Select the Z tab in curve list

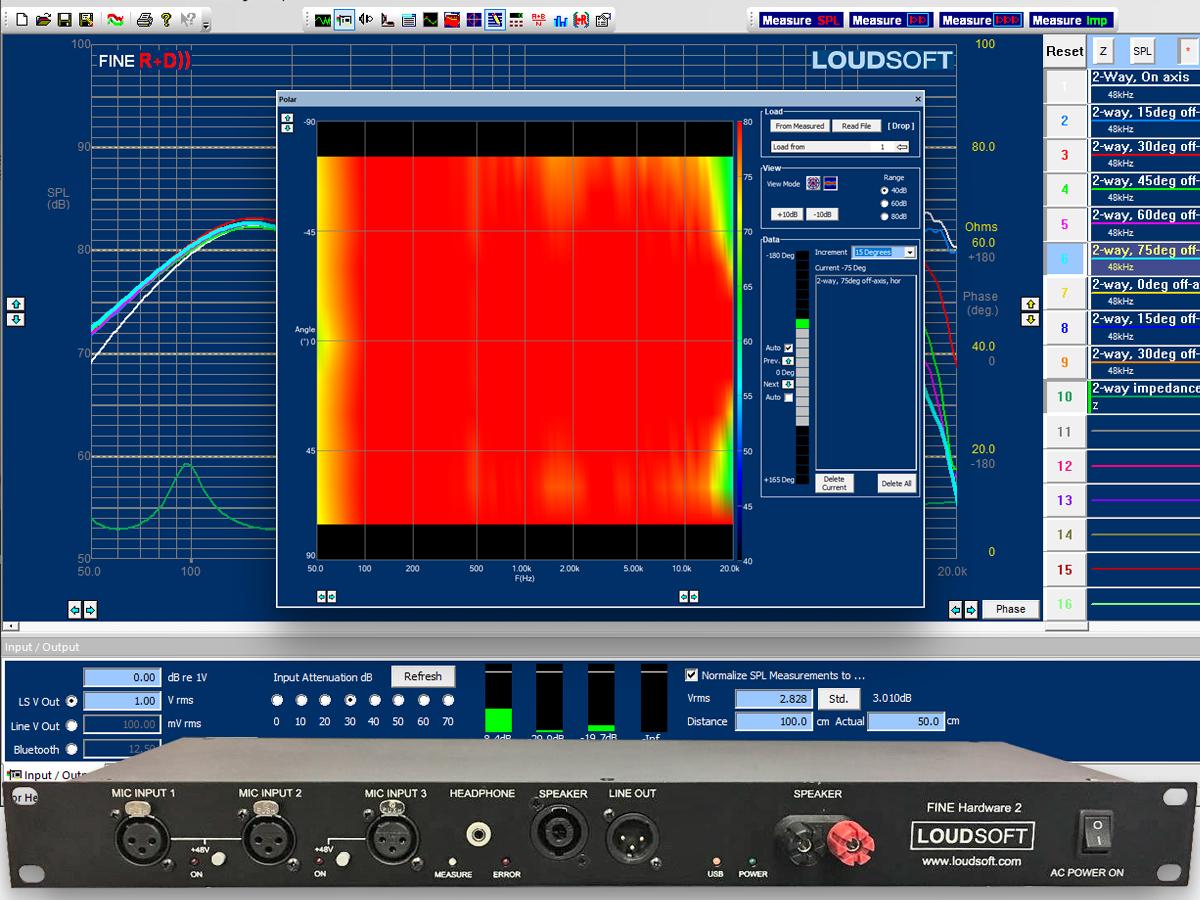pyautogui.click(x=1103, y=51)
